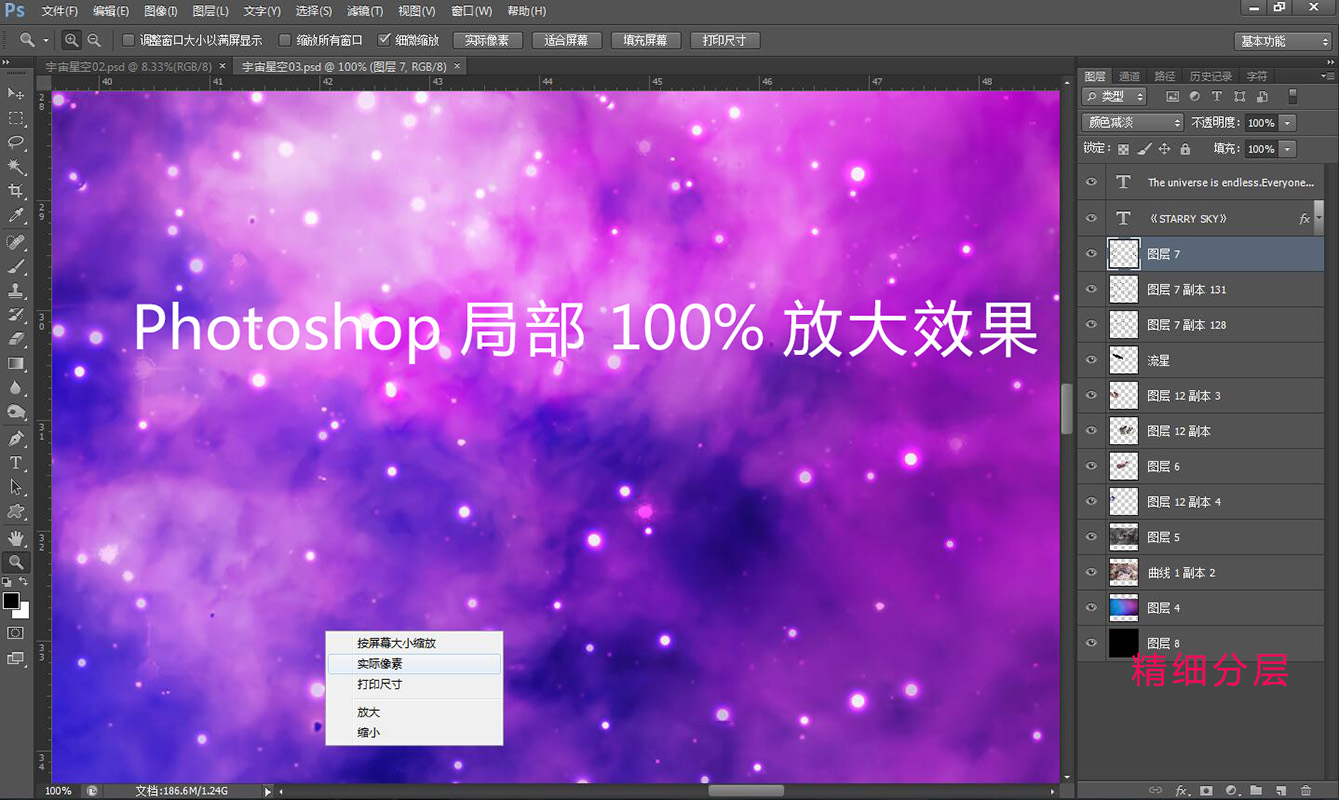
Task: Hide layer 图层 8
Action: [1091, 643]
